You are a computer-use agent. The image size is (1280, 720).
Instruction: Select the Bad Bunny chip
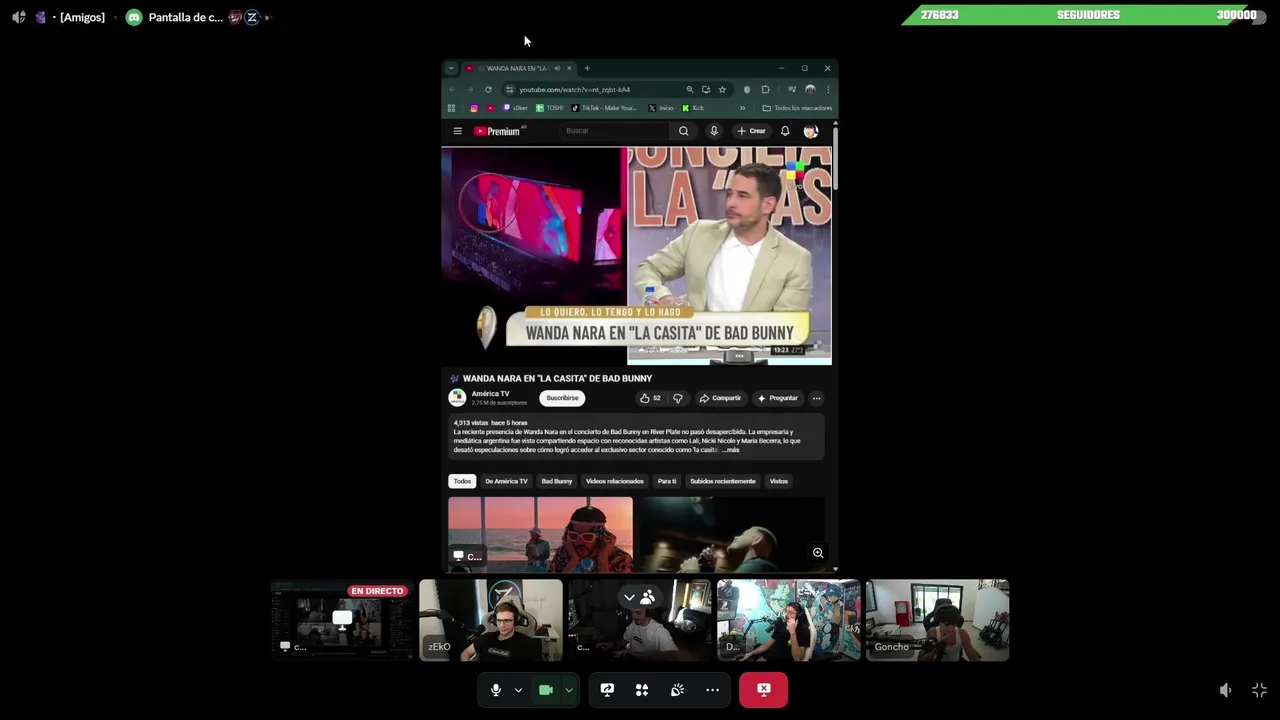click(x=557, y=481)
